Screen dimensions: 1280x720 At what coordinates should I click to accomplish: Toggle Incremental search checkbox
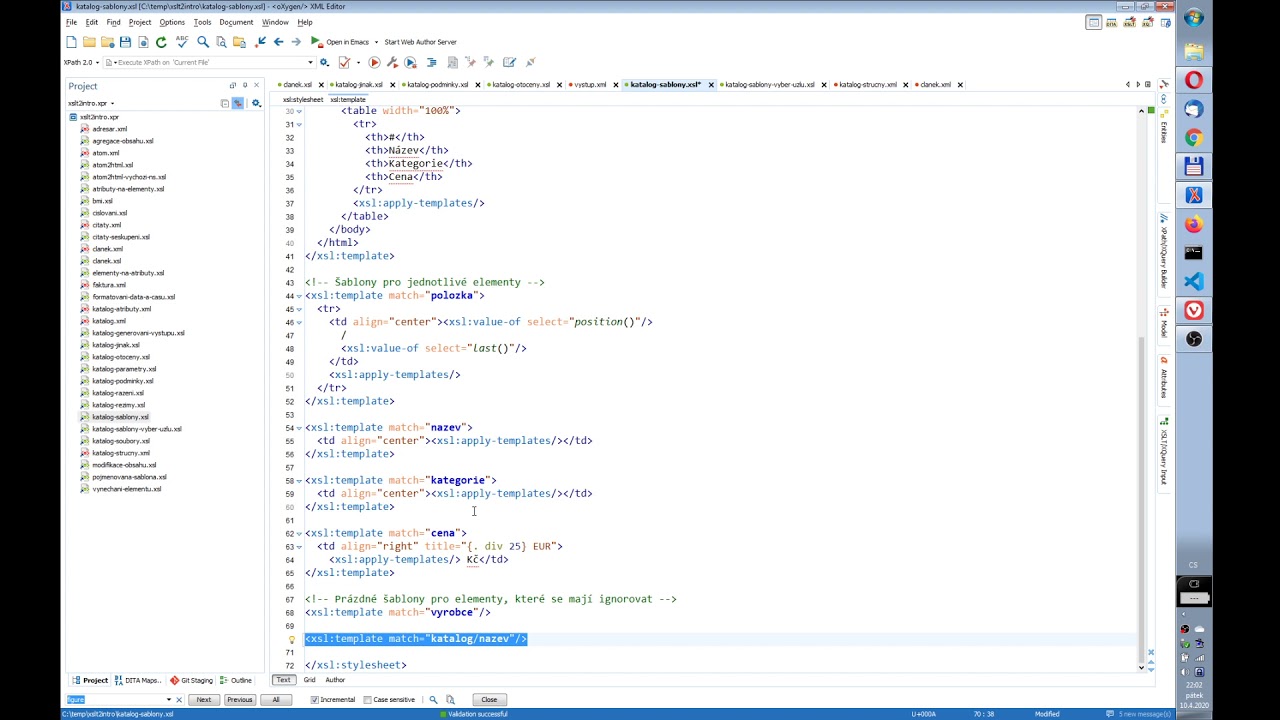315,700
